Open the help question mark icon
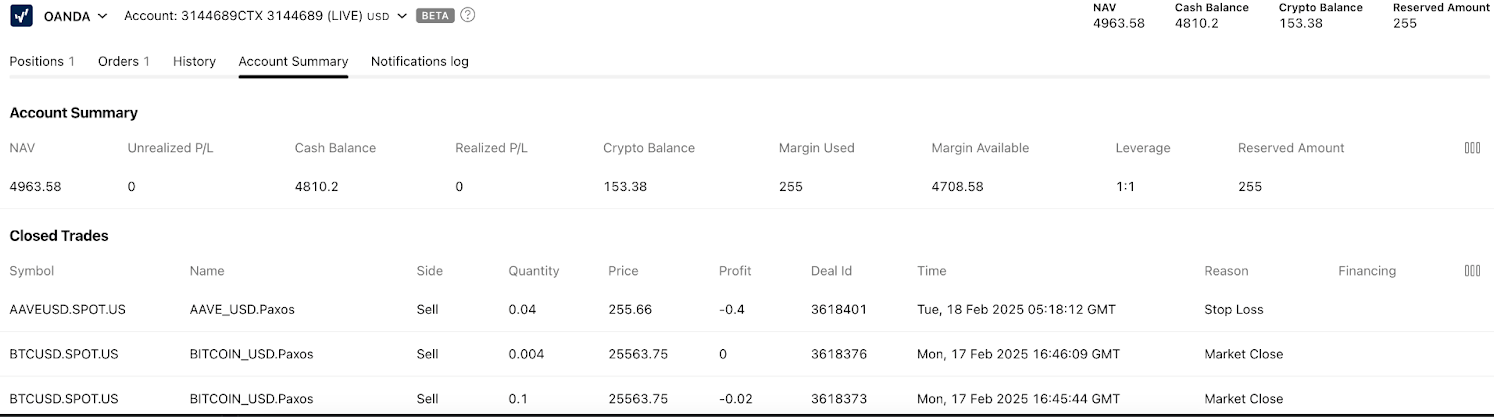Screen dimensions: 1494x417 coord(467,16)
